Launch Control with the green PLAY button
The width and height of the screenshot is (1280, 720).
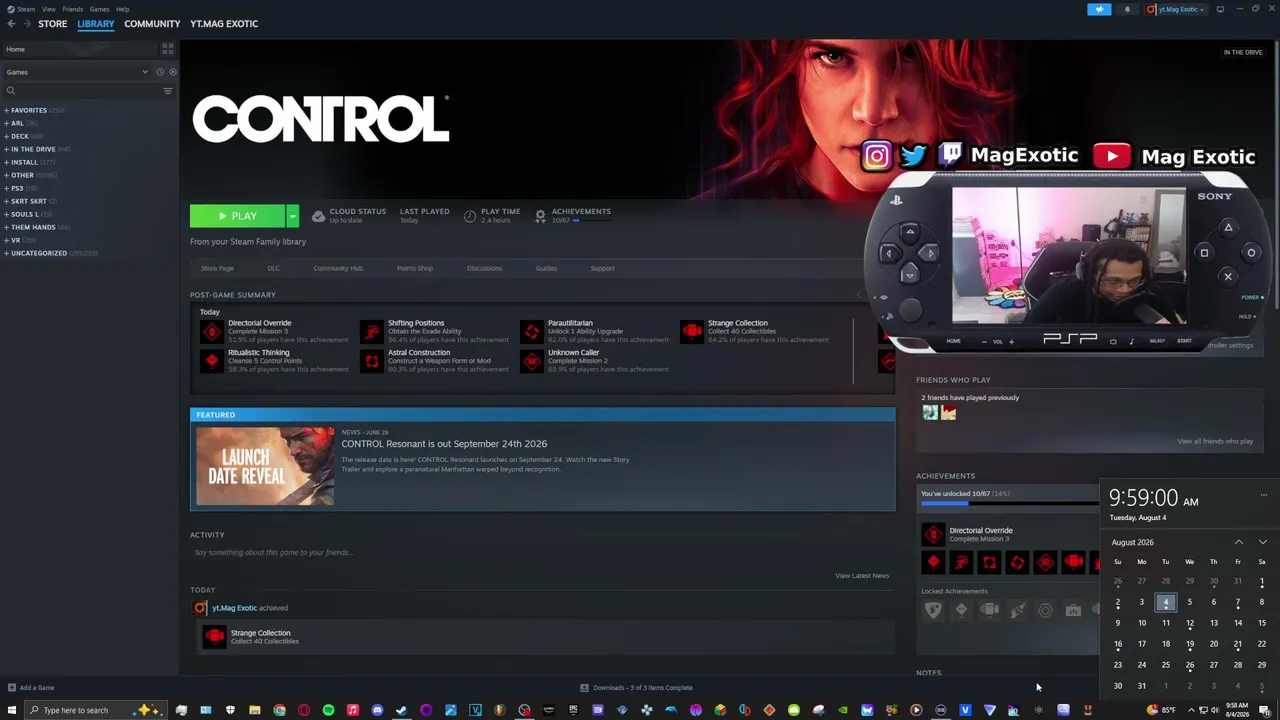click(238, 216)
